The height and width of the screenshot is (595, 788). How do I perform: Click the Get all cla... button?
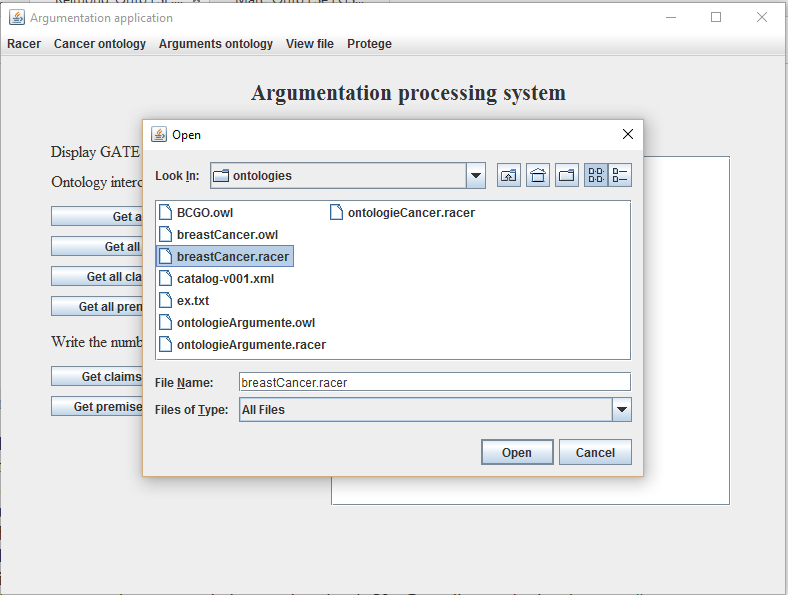[x=97, y=276]
